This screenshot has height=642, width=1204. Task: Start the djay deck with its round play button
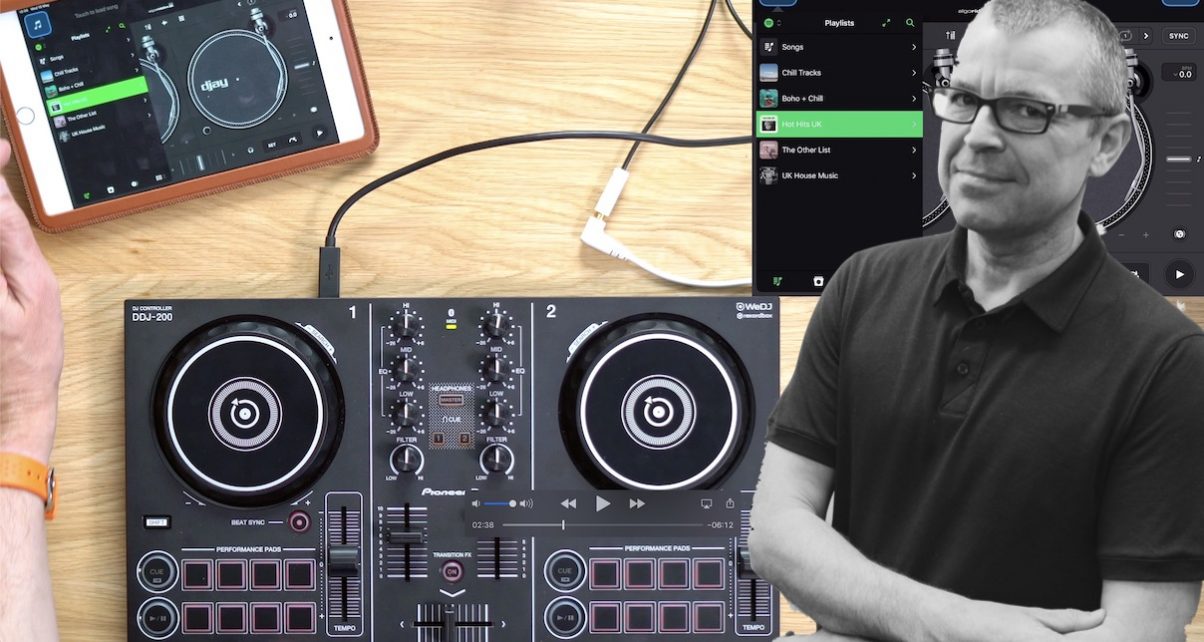(x=1180, y=273)
